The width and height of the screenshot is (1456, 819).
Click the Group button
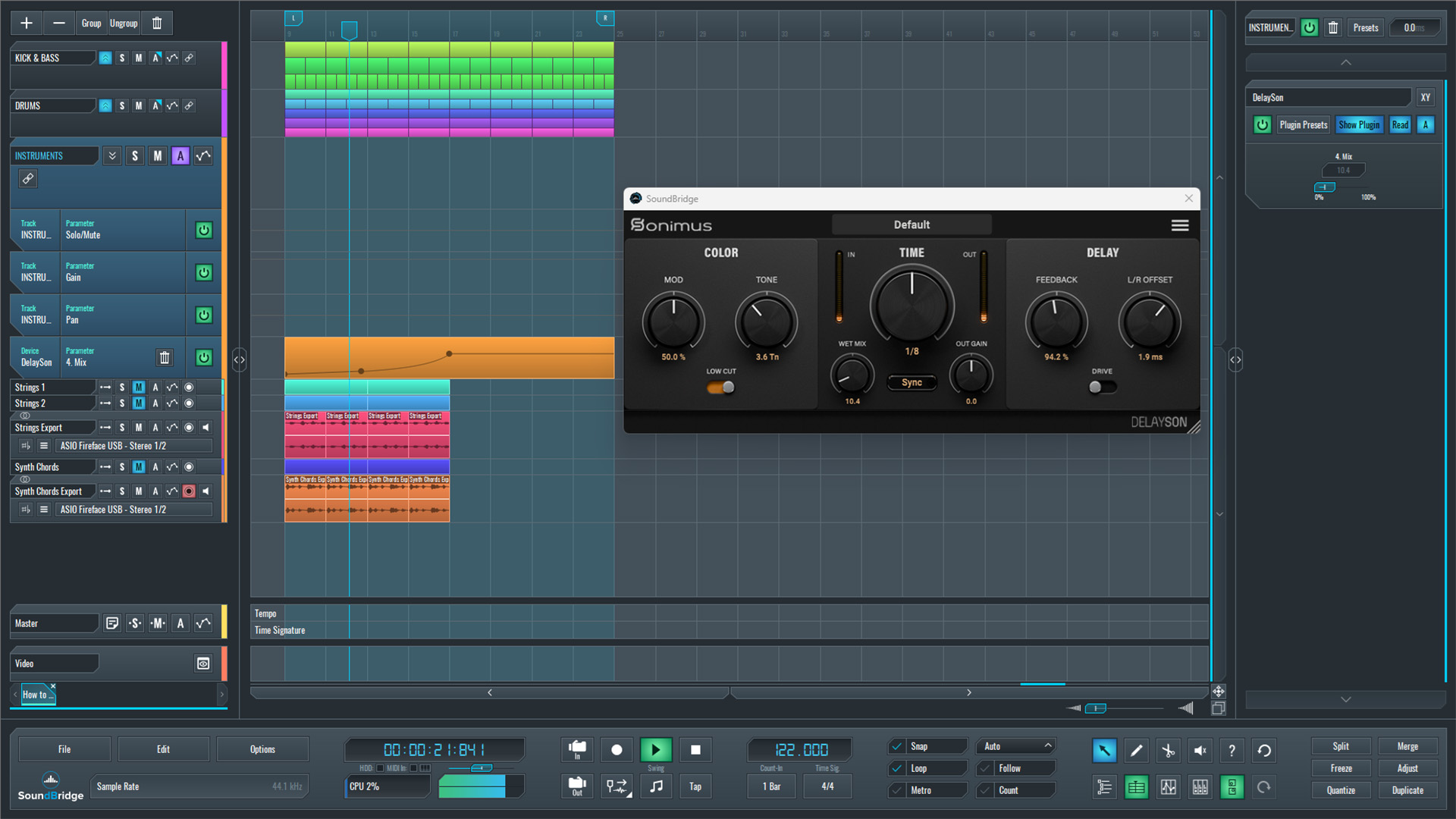[x=91, y=24]
